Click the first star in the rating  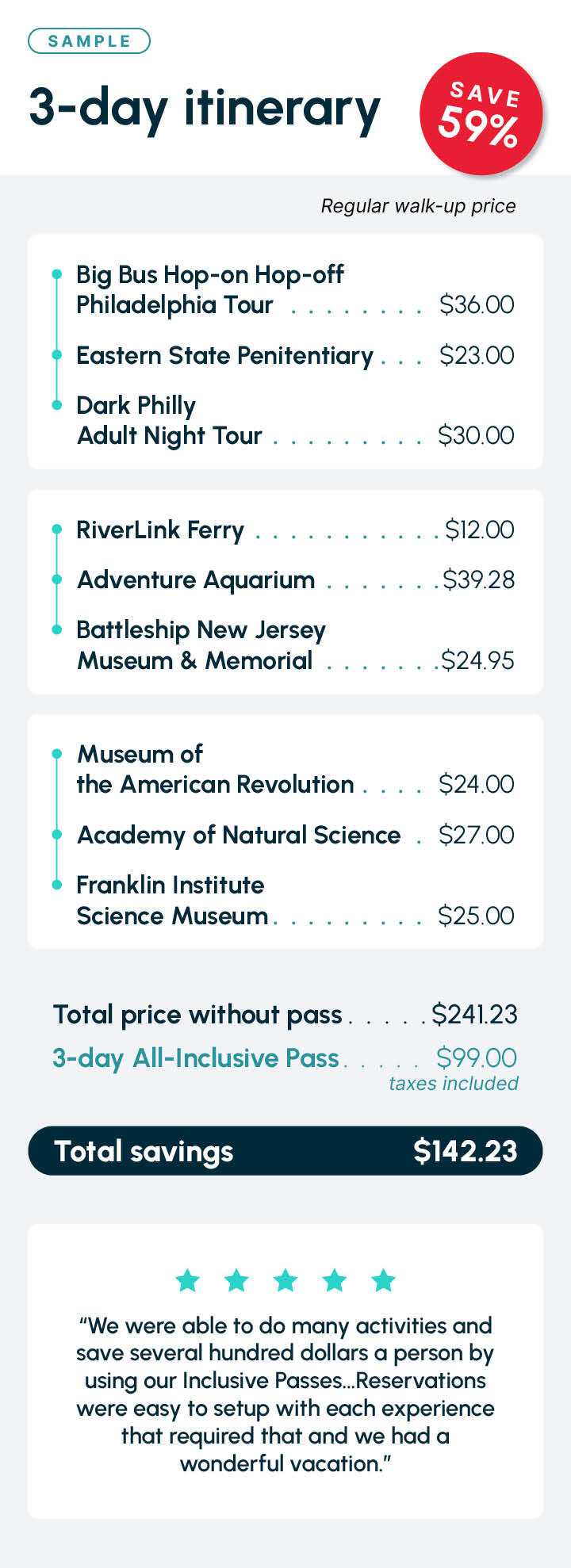188,1279
